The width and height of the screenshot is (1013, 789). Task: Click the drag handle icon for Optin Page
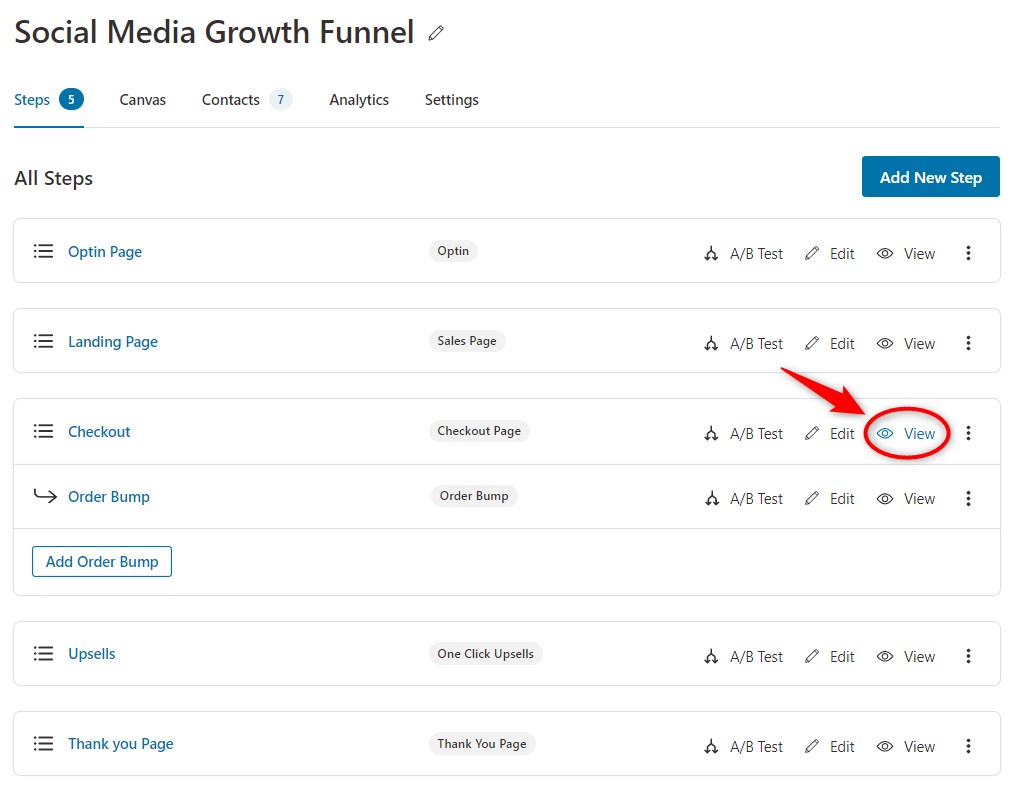(x=43, y=251)
